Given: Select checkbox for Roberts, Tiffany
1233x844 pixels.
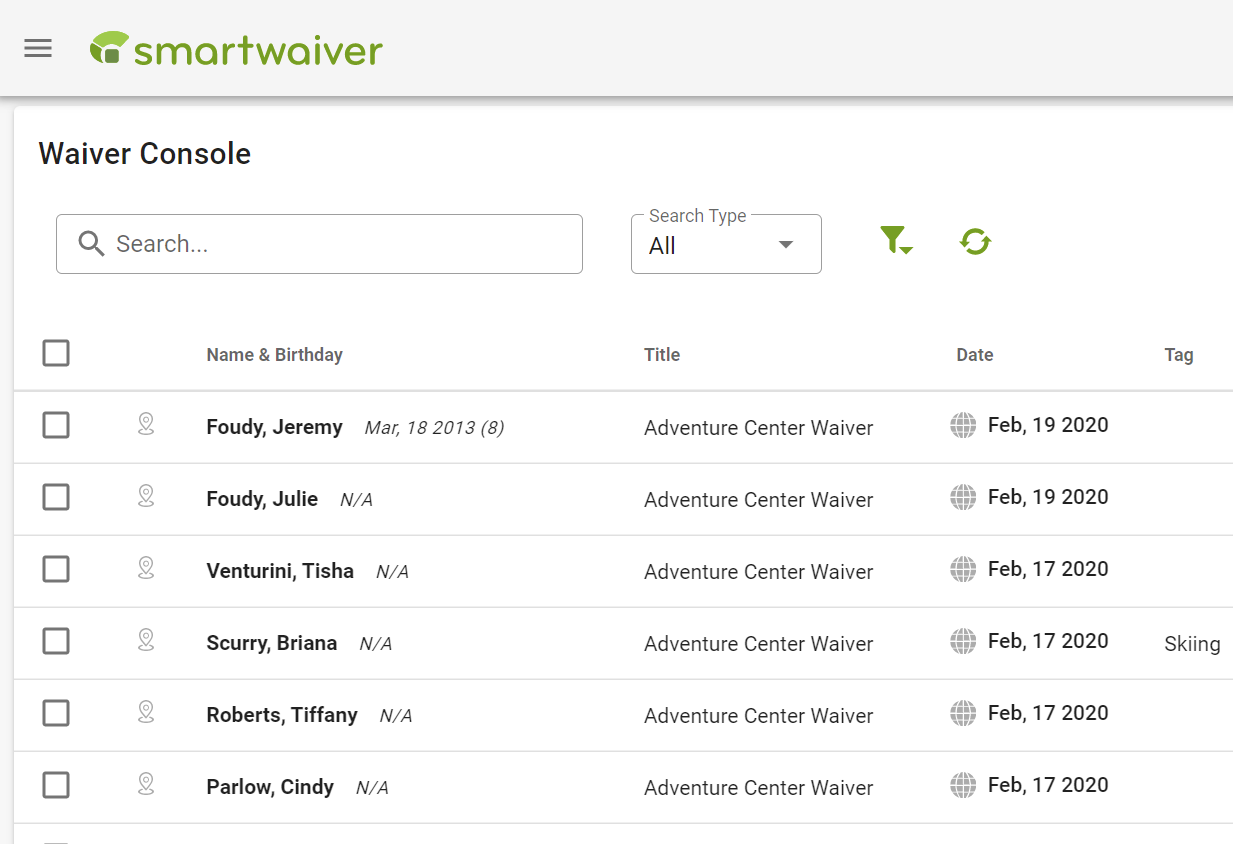Looking at the screenshot, I should (x=56, y=713).
